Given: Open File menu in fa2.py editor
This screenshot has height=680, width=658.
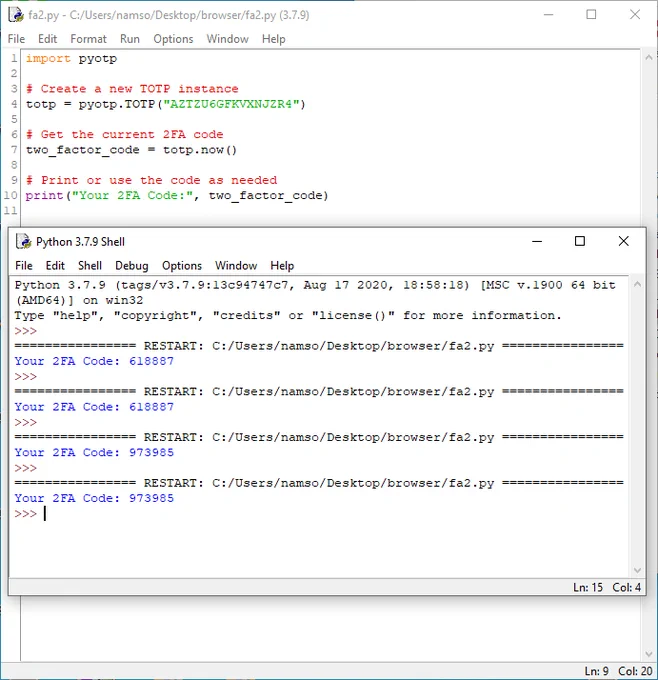Looking at the screenshot, I should click(16, 39).
